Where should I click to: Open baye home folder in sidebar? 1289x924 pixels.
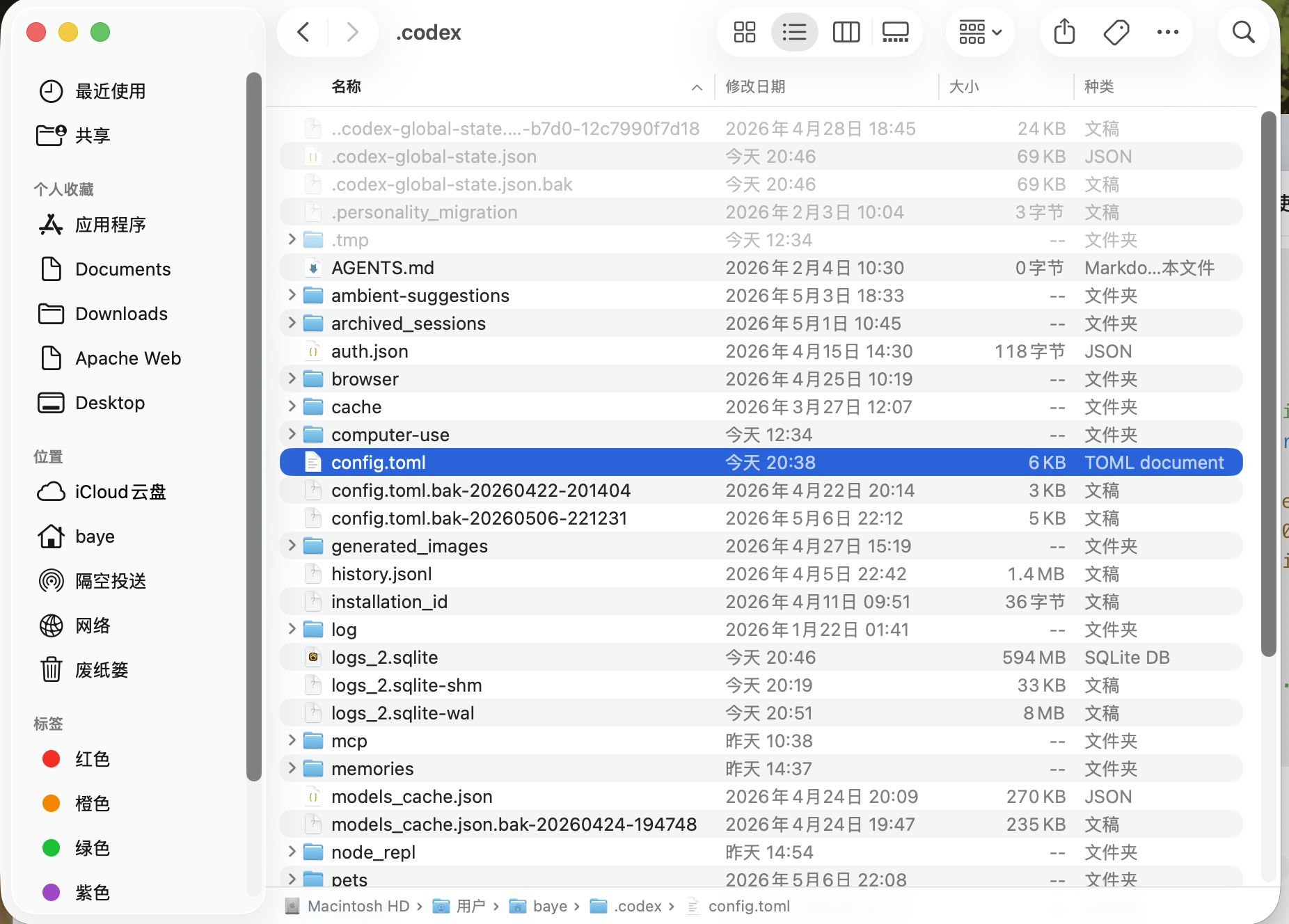coord(76,536)
